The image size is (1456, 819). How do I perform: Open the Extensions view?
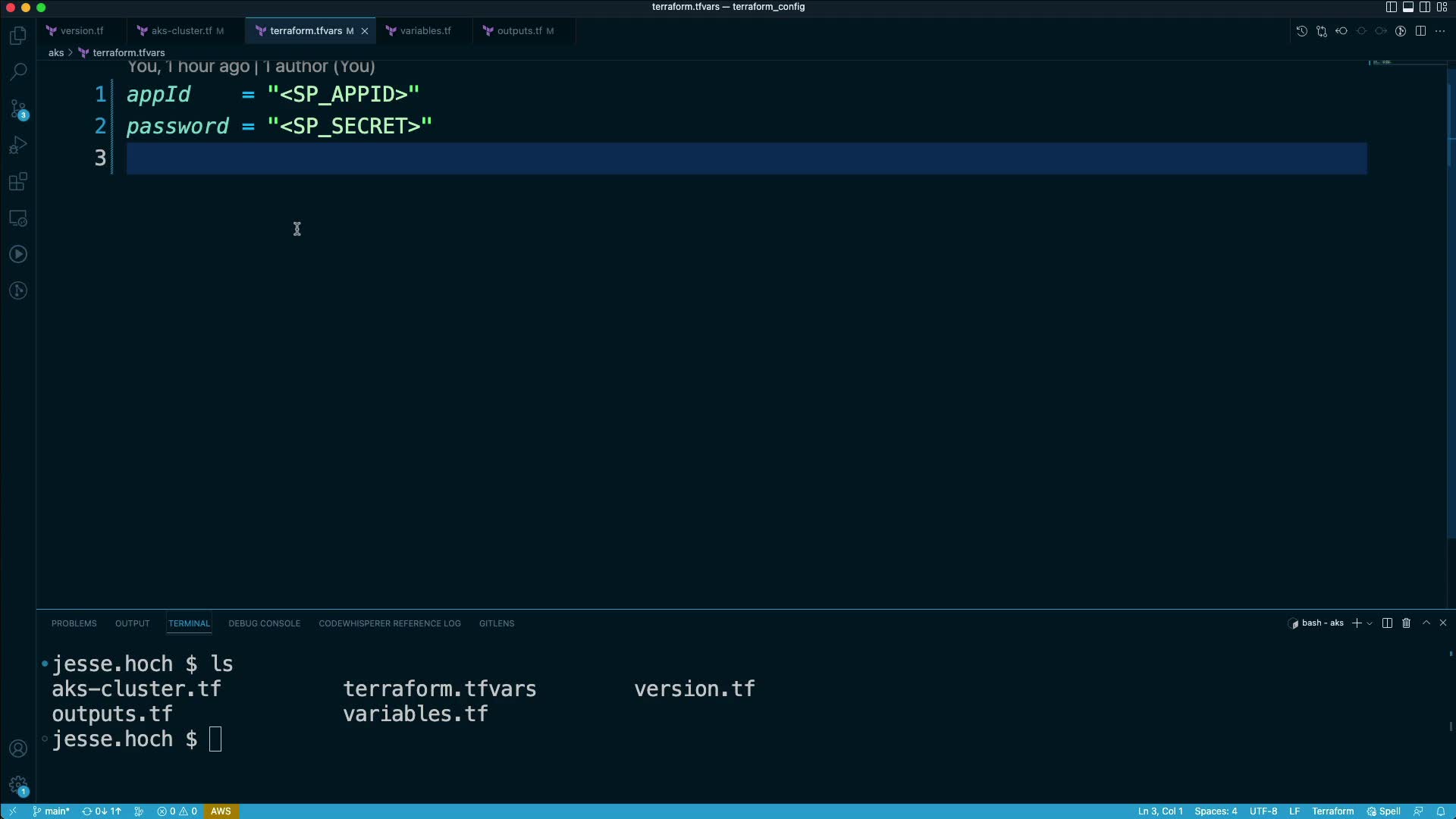[x=18, y=182]
